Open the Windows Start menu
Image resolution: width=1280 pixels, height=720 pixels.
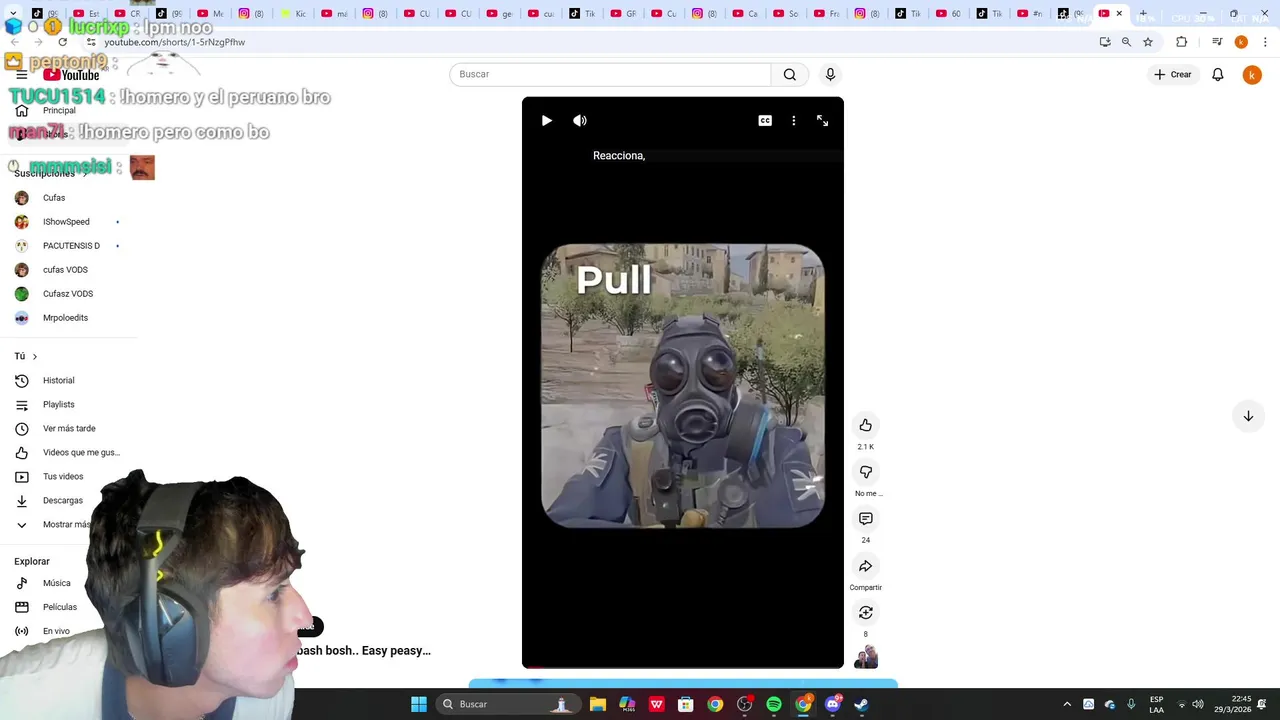click(419, 704)
